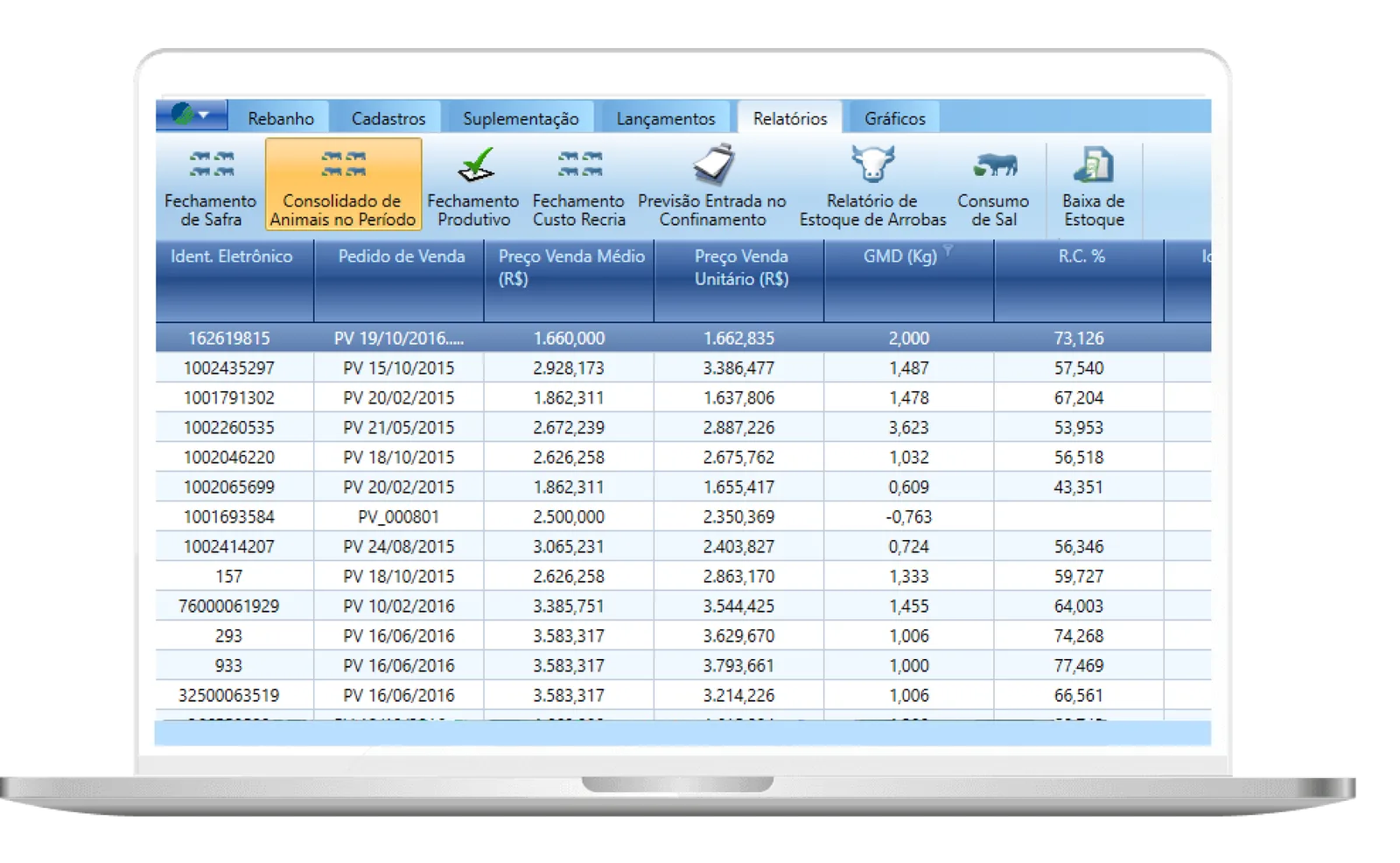
Task: Open the Fechamento de Safra report
Action: click(x=210, y=186)
